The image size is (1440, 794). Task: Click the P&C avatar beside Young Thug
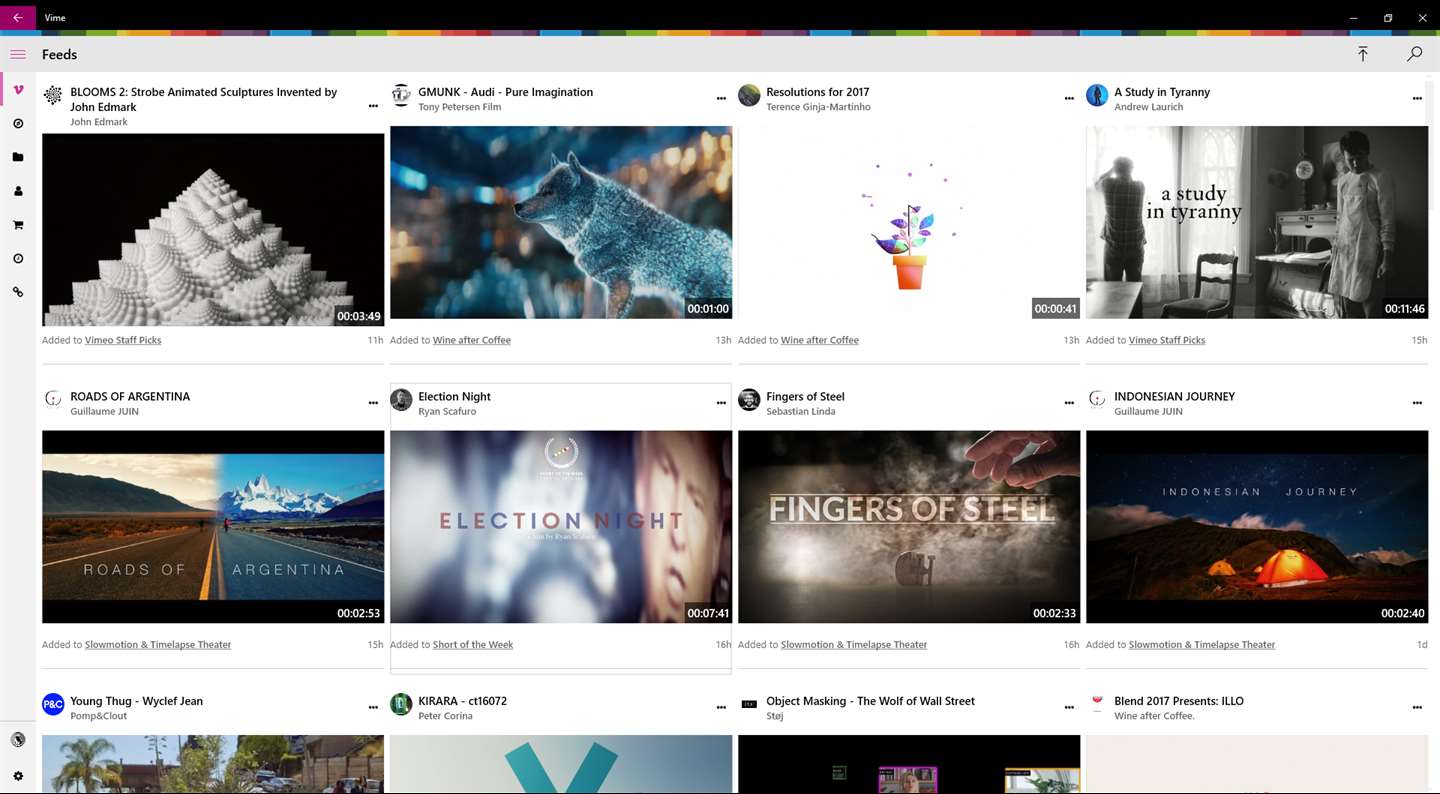point(53,705)
